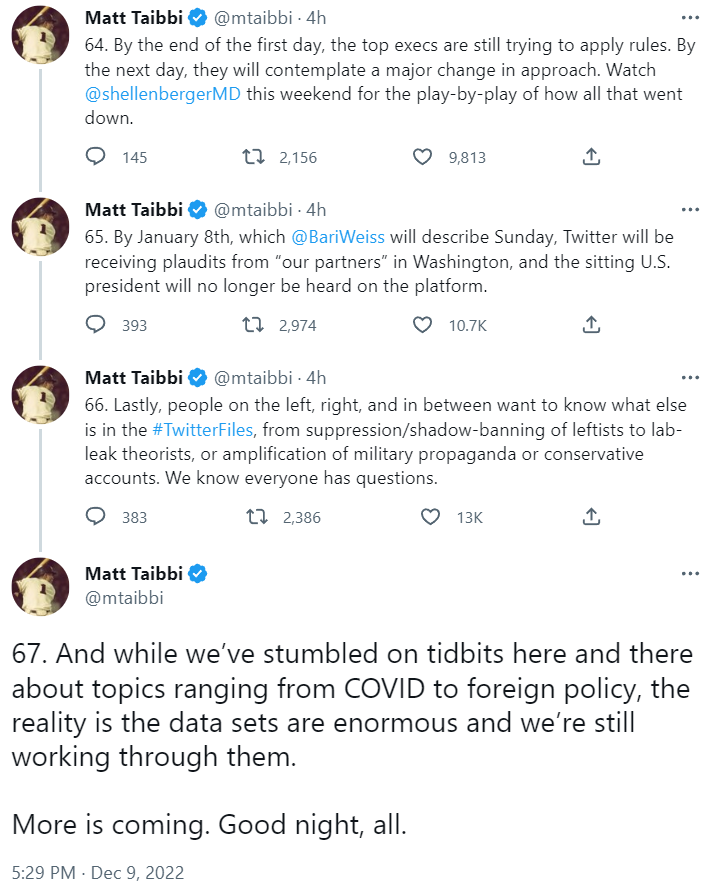722x887 pixels.
Task: Reply to tweet 66 with 383 replies
Action: tap(96, 517)
